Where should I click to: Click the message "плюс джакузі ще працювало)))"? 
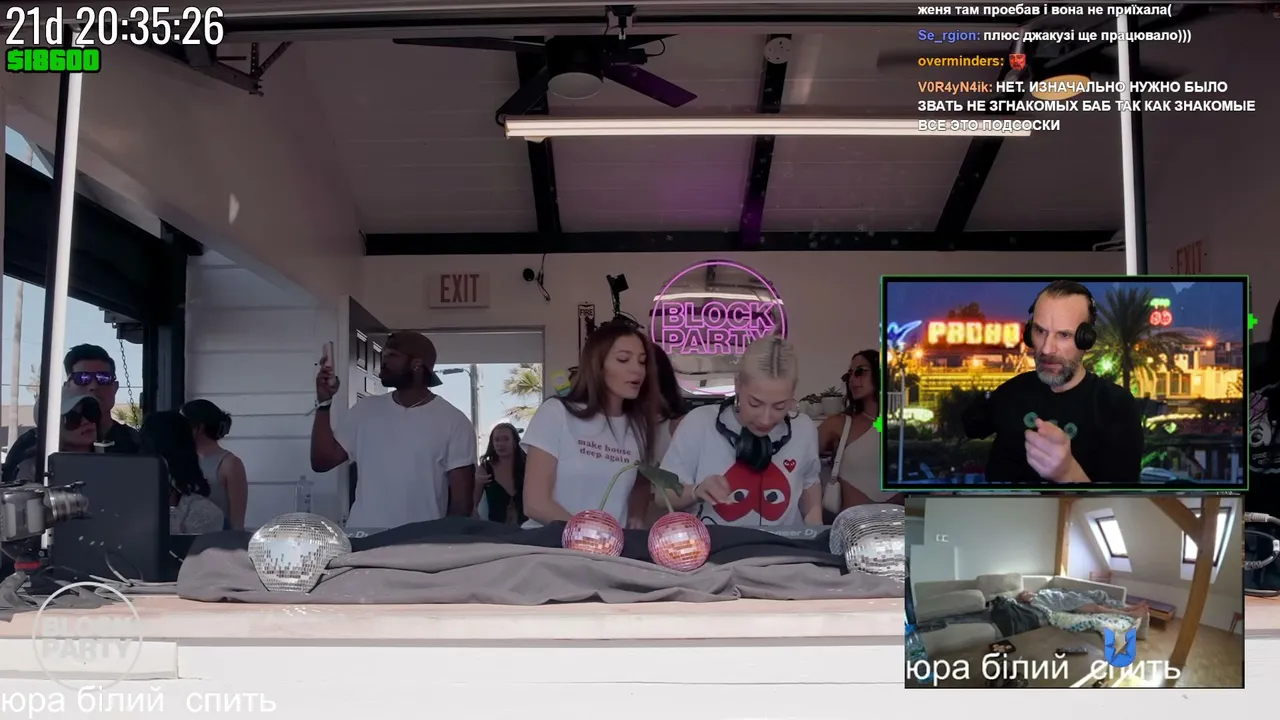click(x=1087, y=35)
